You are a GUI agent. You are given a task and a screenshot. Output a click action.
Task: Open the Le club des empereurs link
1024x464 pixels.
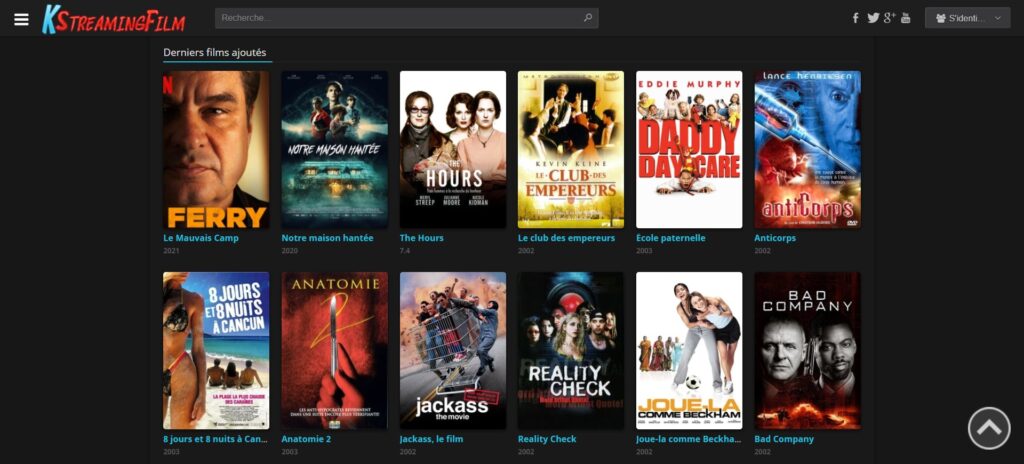coord(566,238)
